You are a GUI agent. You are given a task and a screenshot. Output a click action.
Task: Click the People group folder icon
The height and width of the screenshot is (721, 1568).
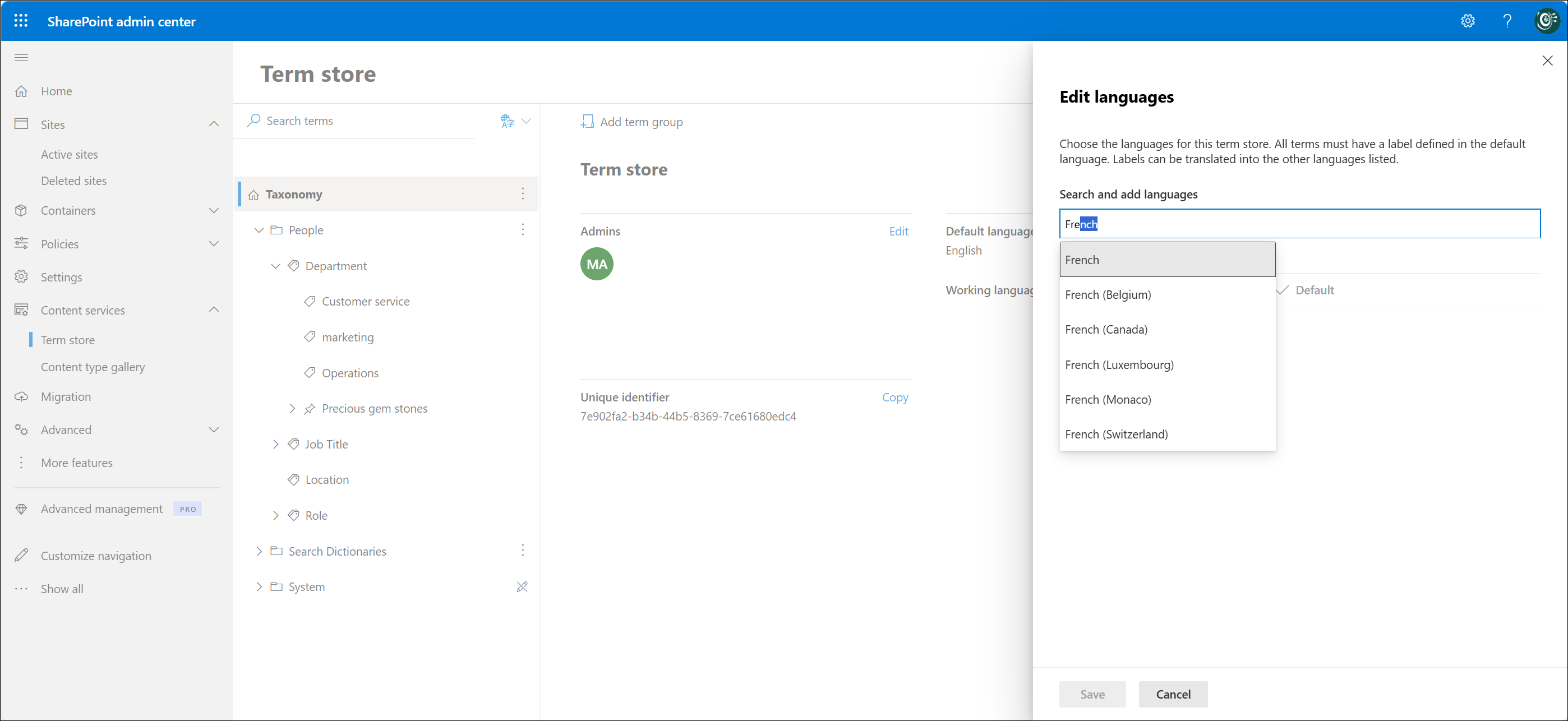(278, 229)
